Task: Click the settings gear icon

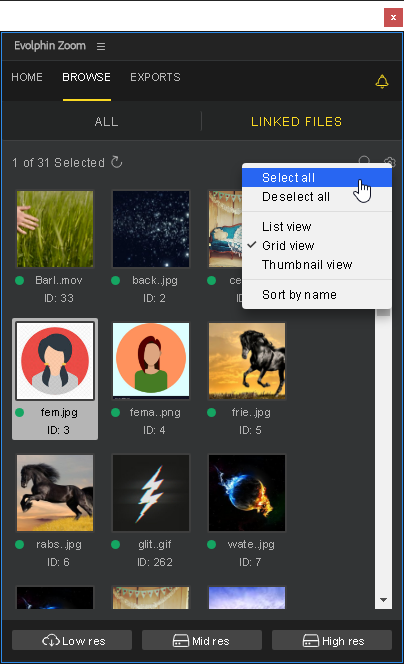Action: point(390,161)
